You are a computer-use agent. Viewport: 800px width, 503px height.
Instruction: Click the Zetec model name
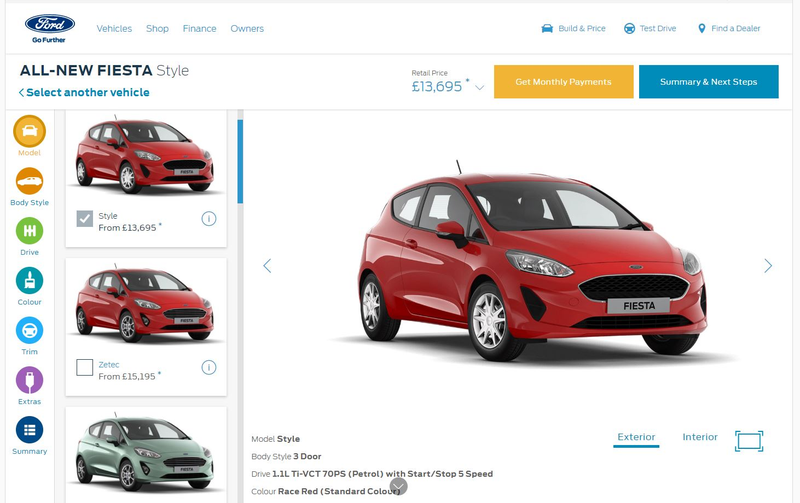click(109, 365)
